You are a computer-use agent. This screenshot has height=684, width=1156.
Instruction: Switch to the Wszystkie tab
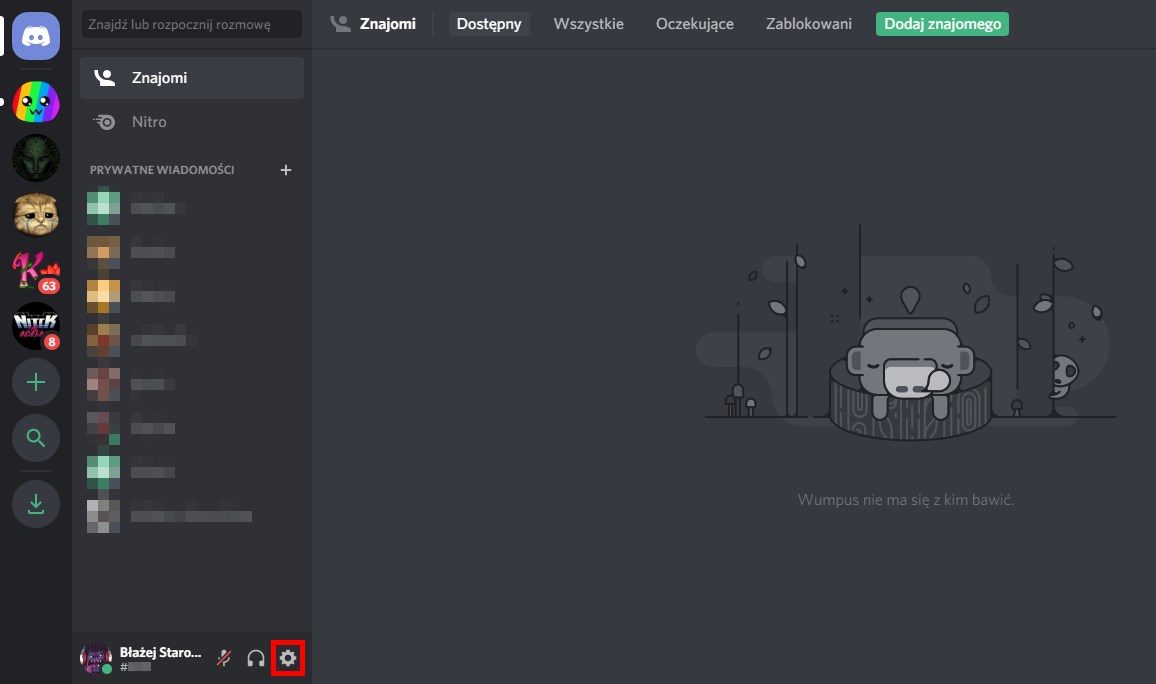click(588, 24)
